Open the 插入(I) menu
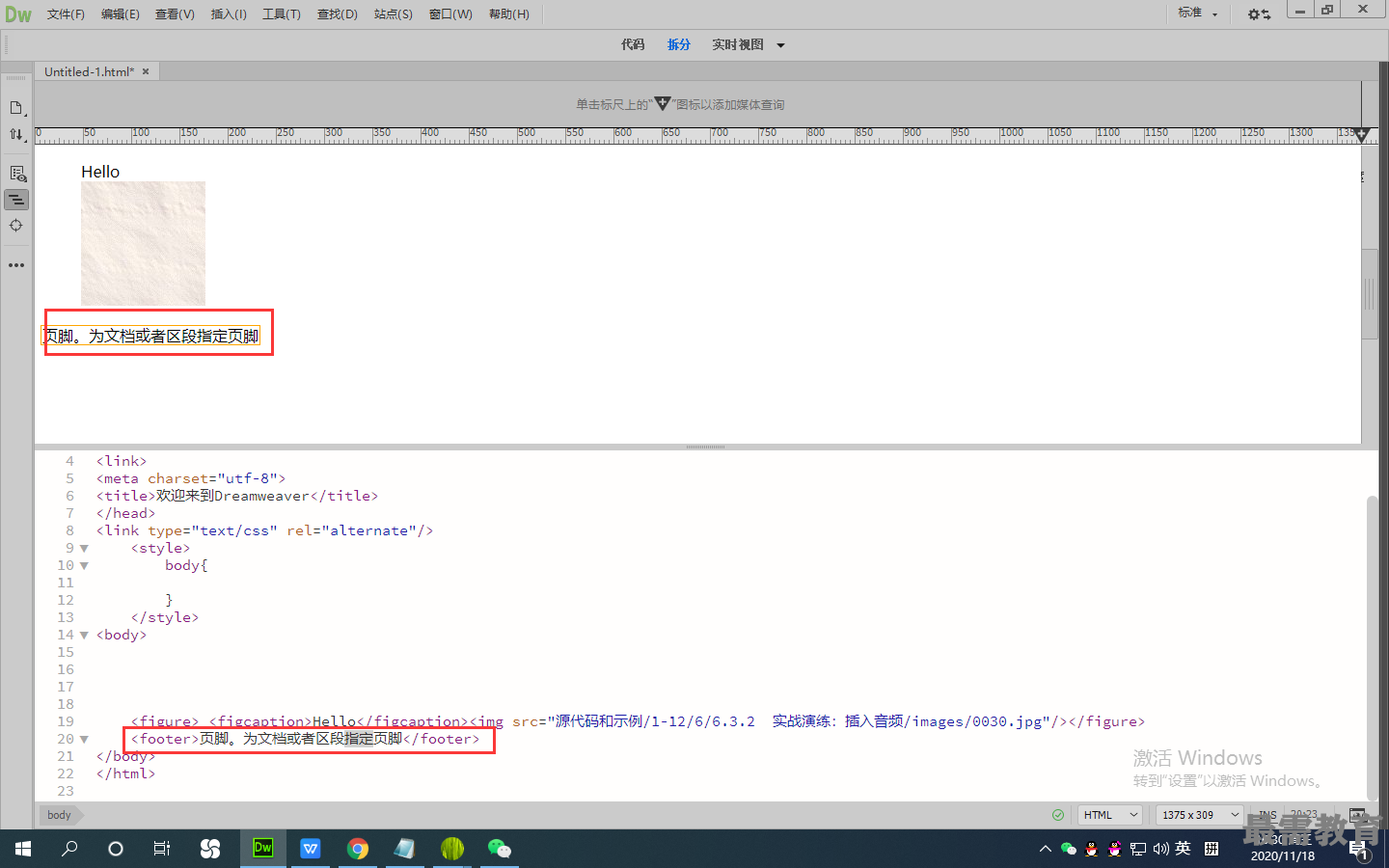1389x868 pixels. [229, 14]
